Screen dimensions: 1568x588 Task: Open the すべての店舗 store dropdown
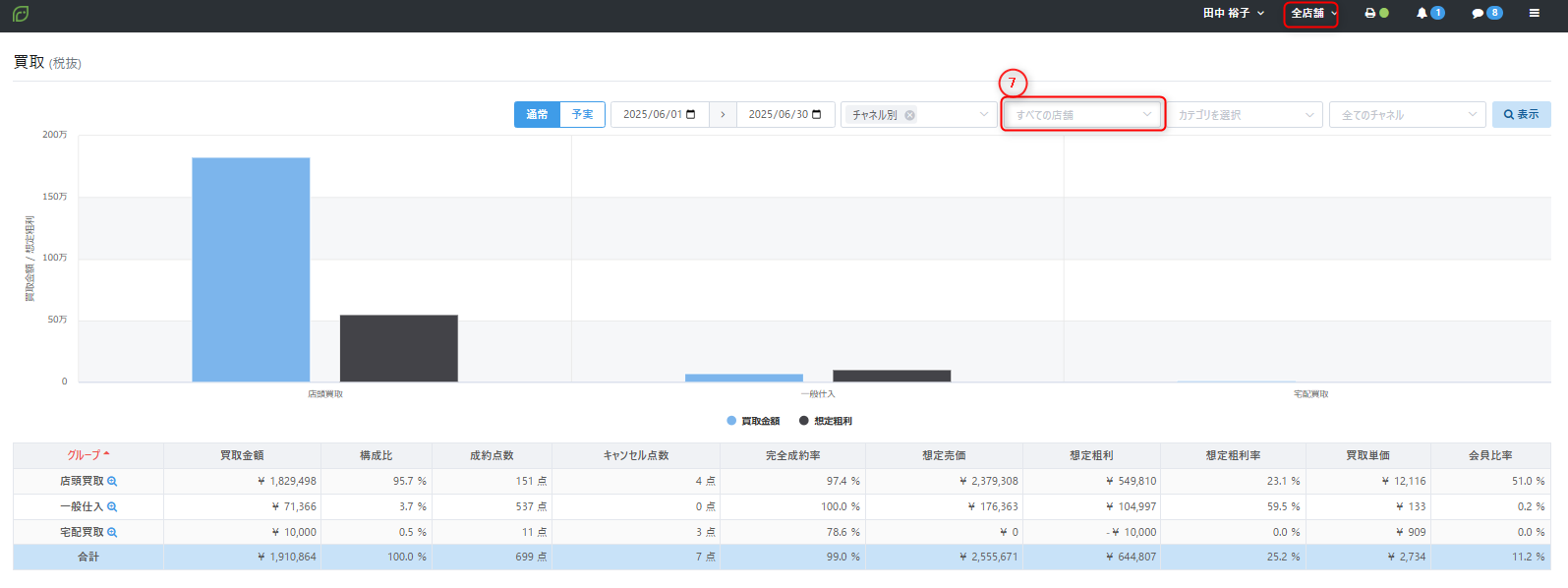tap(1082, 115)
